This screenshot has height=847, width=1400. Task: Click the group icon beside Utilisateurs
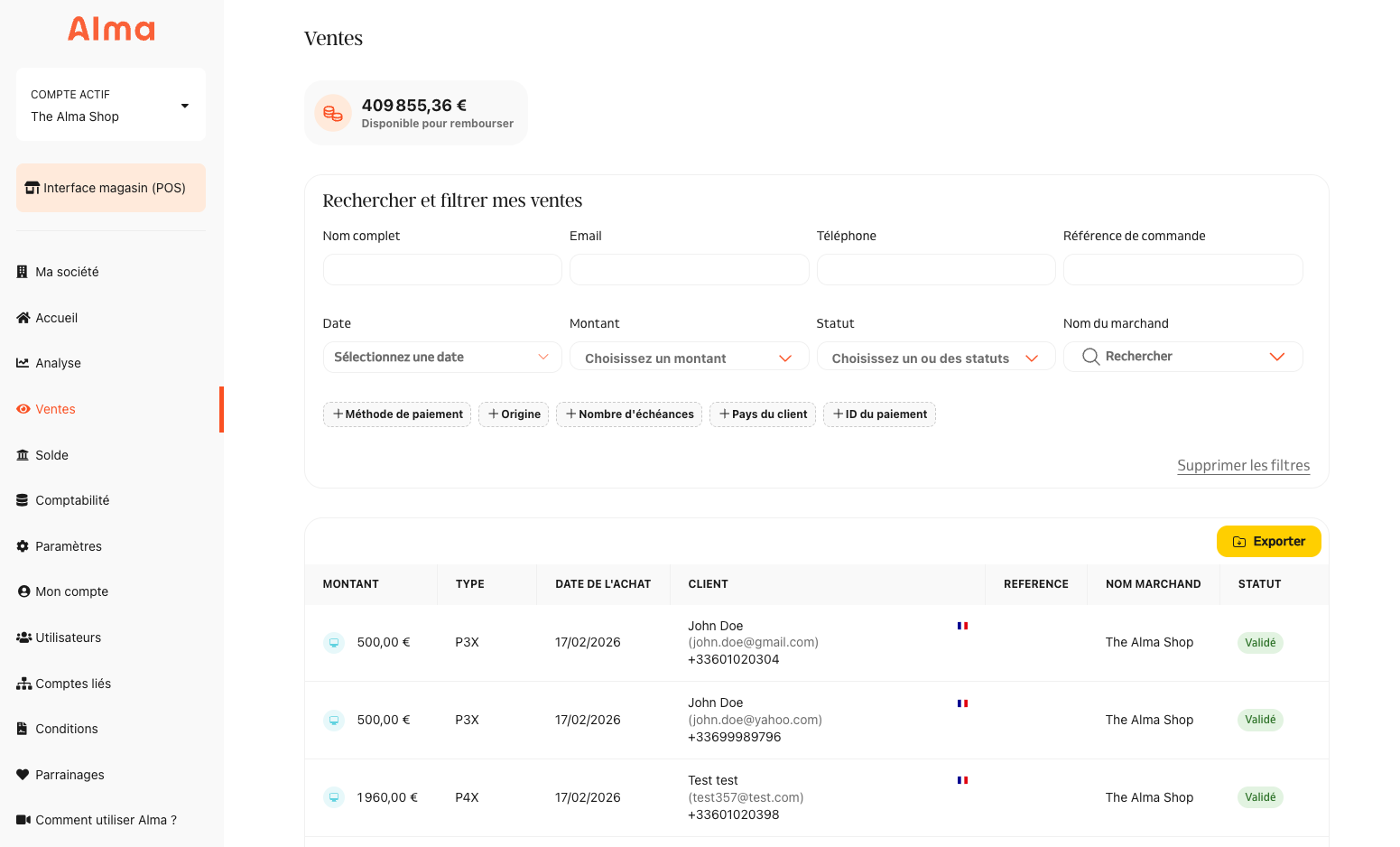point(23,638)
